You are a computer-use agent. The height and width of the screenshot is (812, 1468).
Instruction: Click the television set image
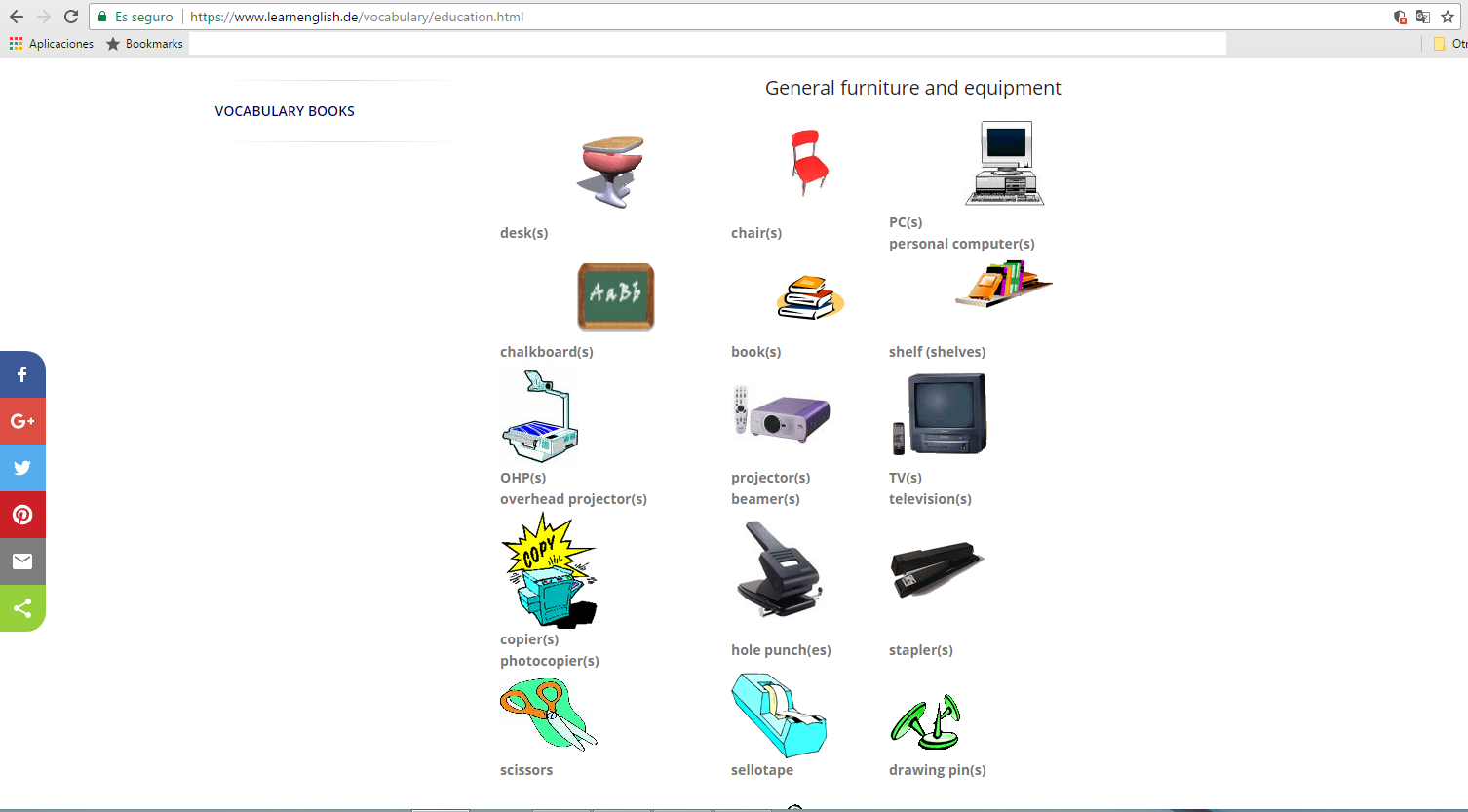pyautogui.click(x=941, y=414)
